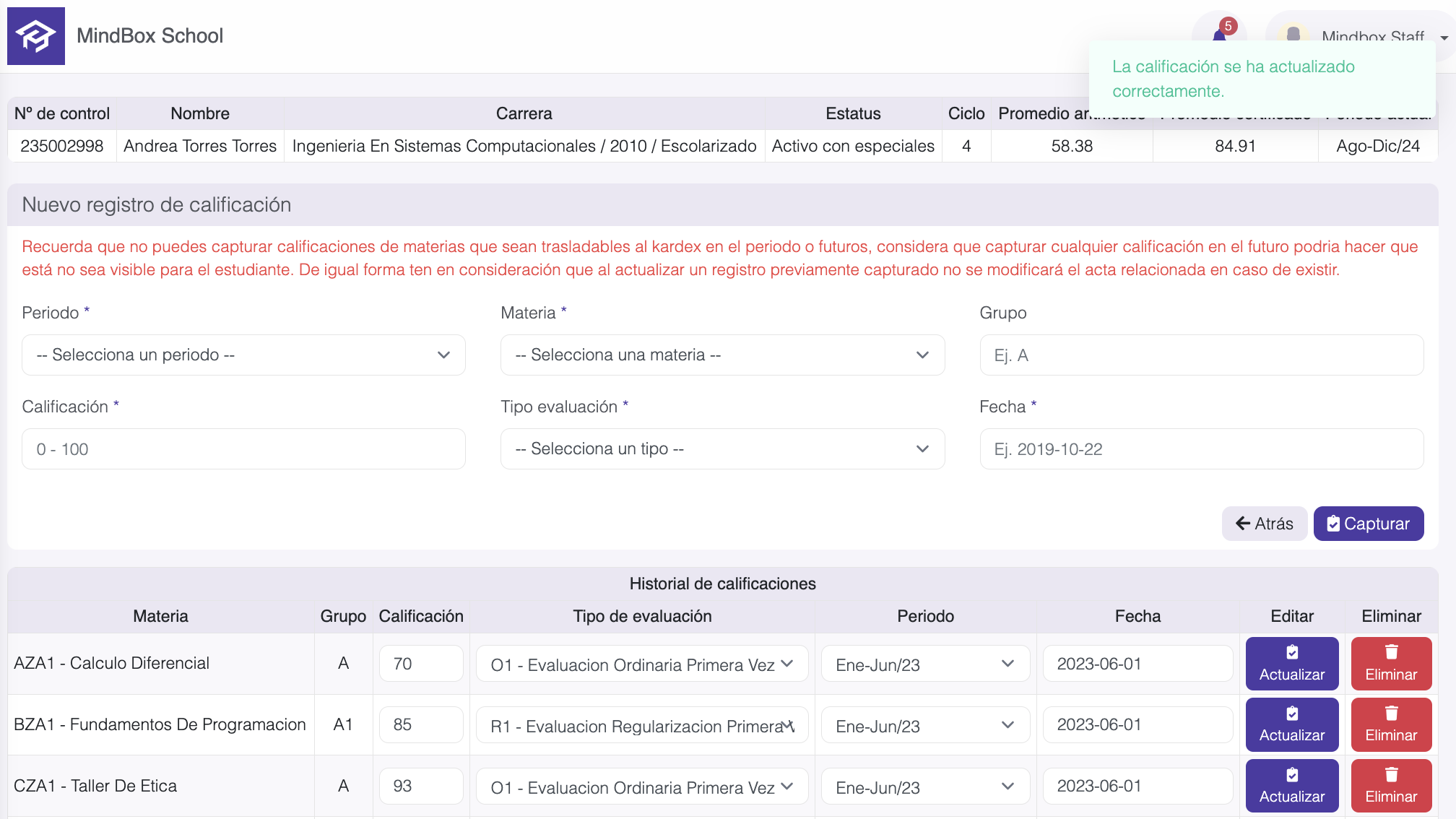Click Actualizar for Calculo Diferencial row
The width and height of the screenshot is (1456, 819).
1291,664
